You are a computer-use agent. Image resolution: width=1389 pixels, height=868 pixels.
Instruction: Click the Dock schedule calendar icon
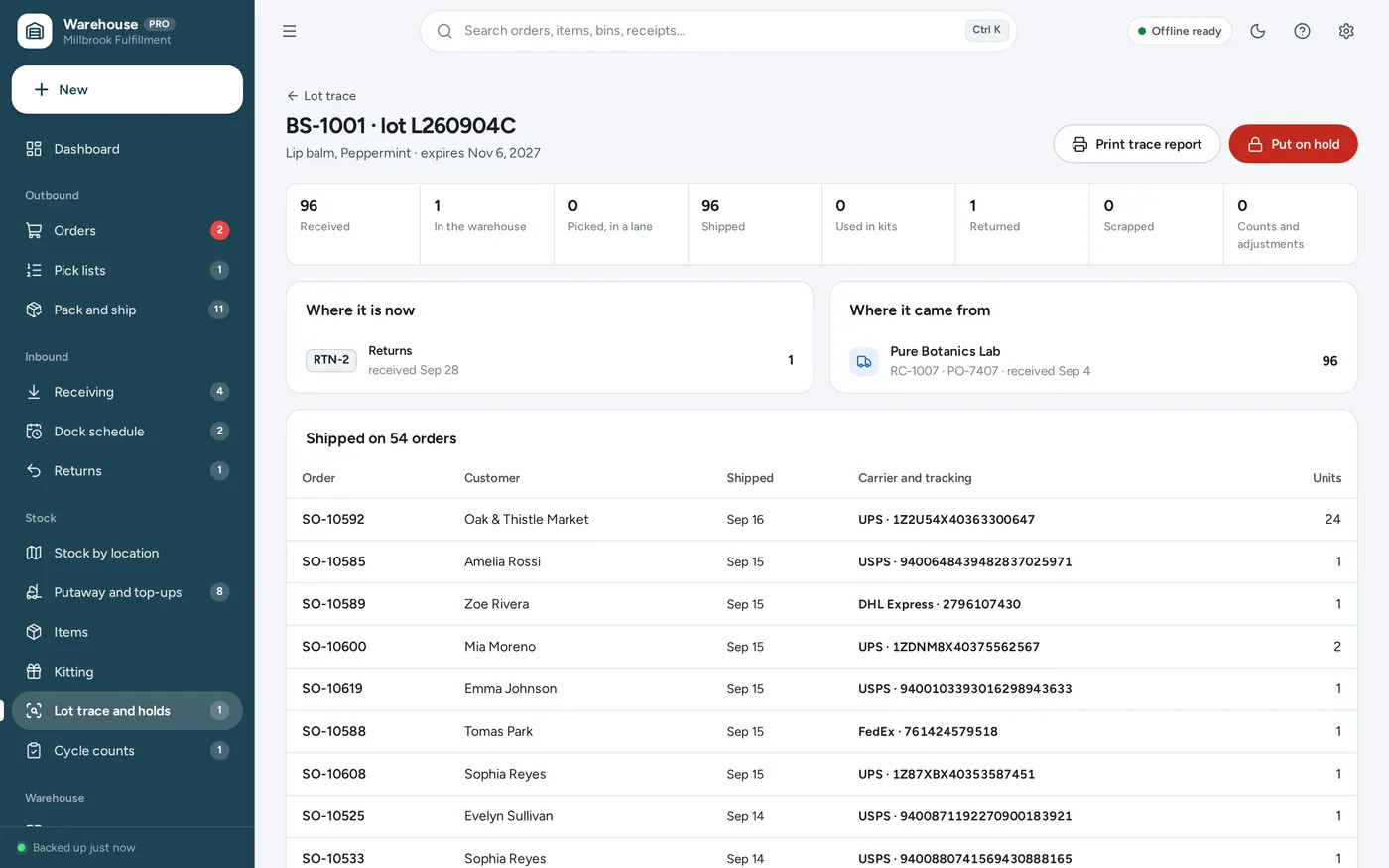pos(34,432)
